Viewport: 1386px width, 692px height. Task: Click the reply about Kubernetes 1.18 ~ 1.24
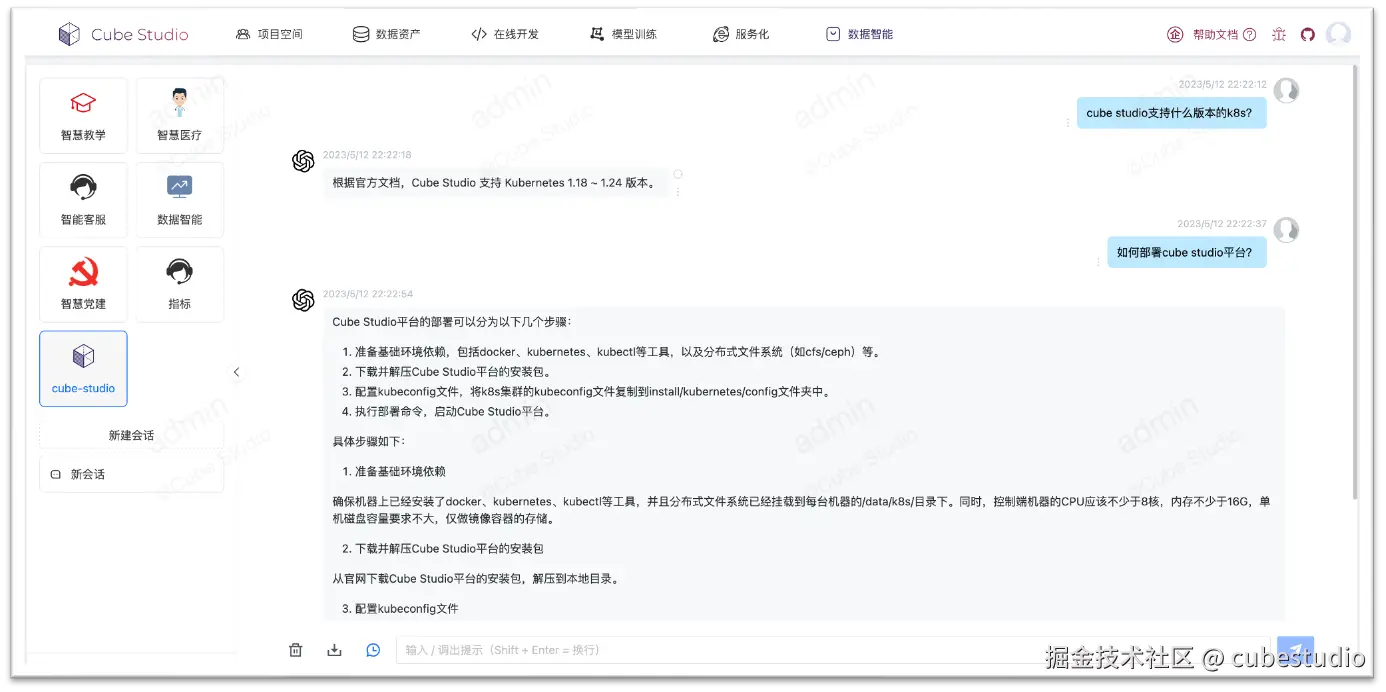coord(495,183)
